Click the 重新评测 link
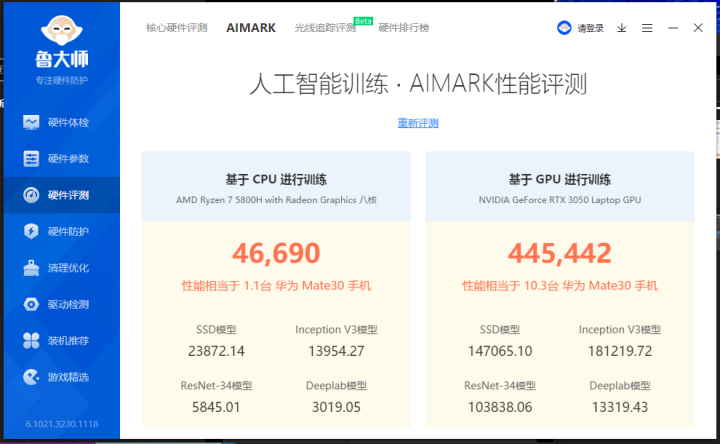Image resolution: width=720 pixels, height=444 pixels. coord(418,123)
